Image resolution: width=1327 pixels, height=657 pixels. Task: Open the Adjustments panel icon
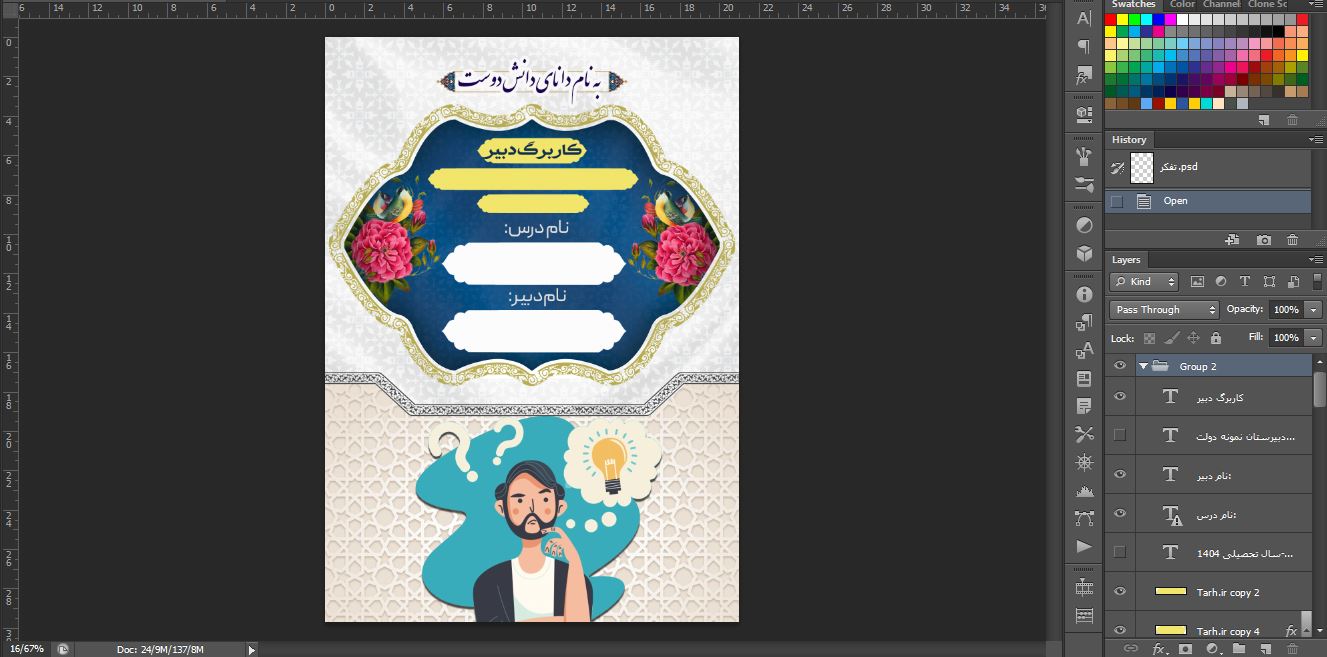1084,225
